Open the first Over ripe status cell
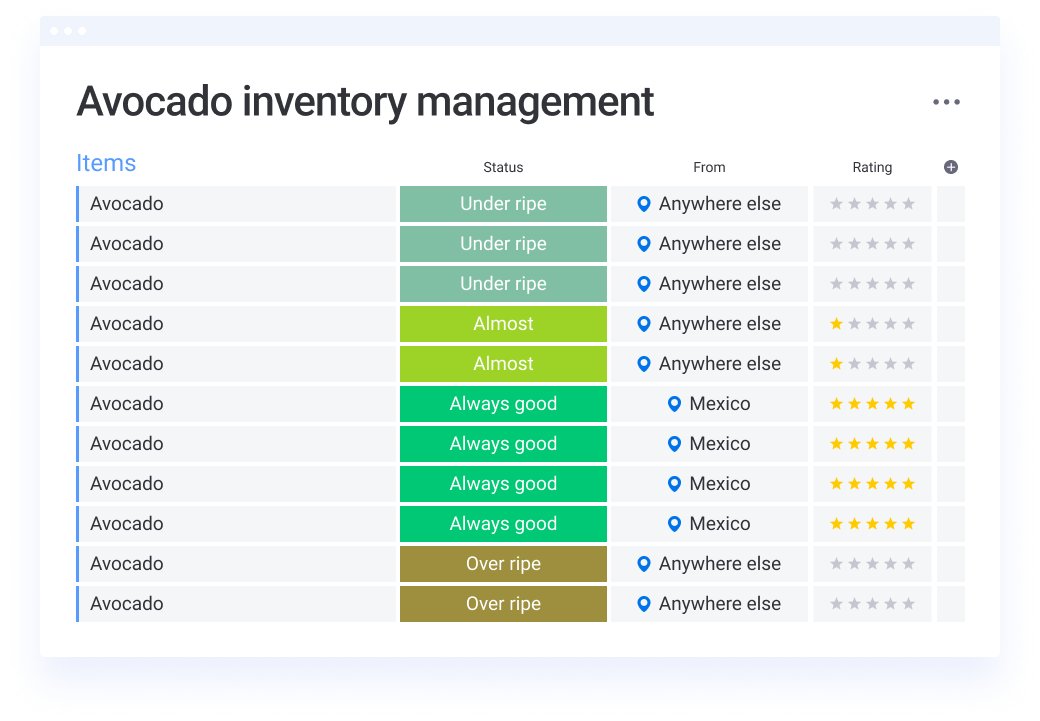Screen dimensions: 1040x721 click(503, 564)
